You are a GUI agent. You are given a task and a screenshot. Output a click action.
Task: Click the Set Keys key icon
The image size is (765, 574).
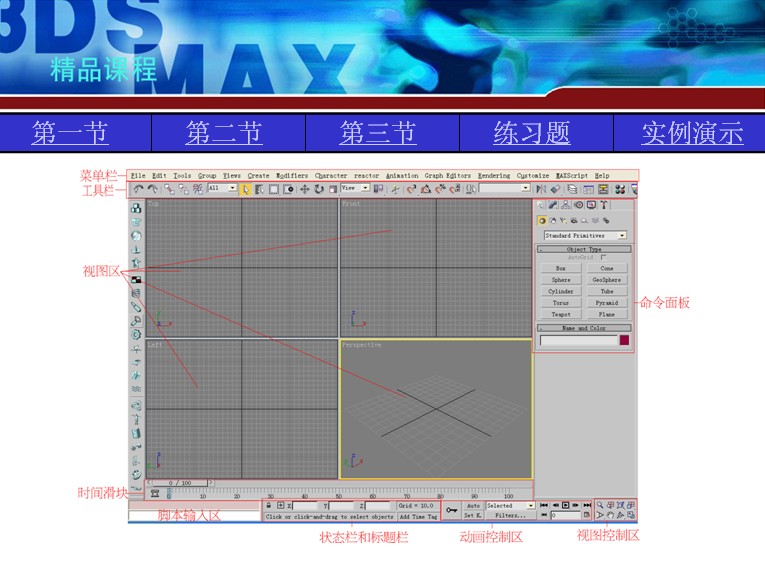pyautogui.click(x=451, y=510)
